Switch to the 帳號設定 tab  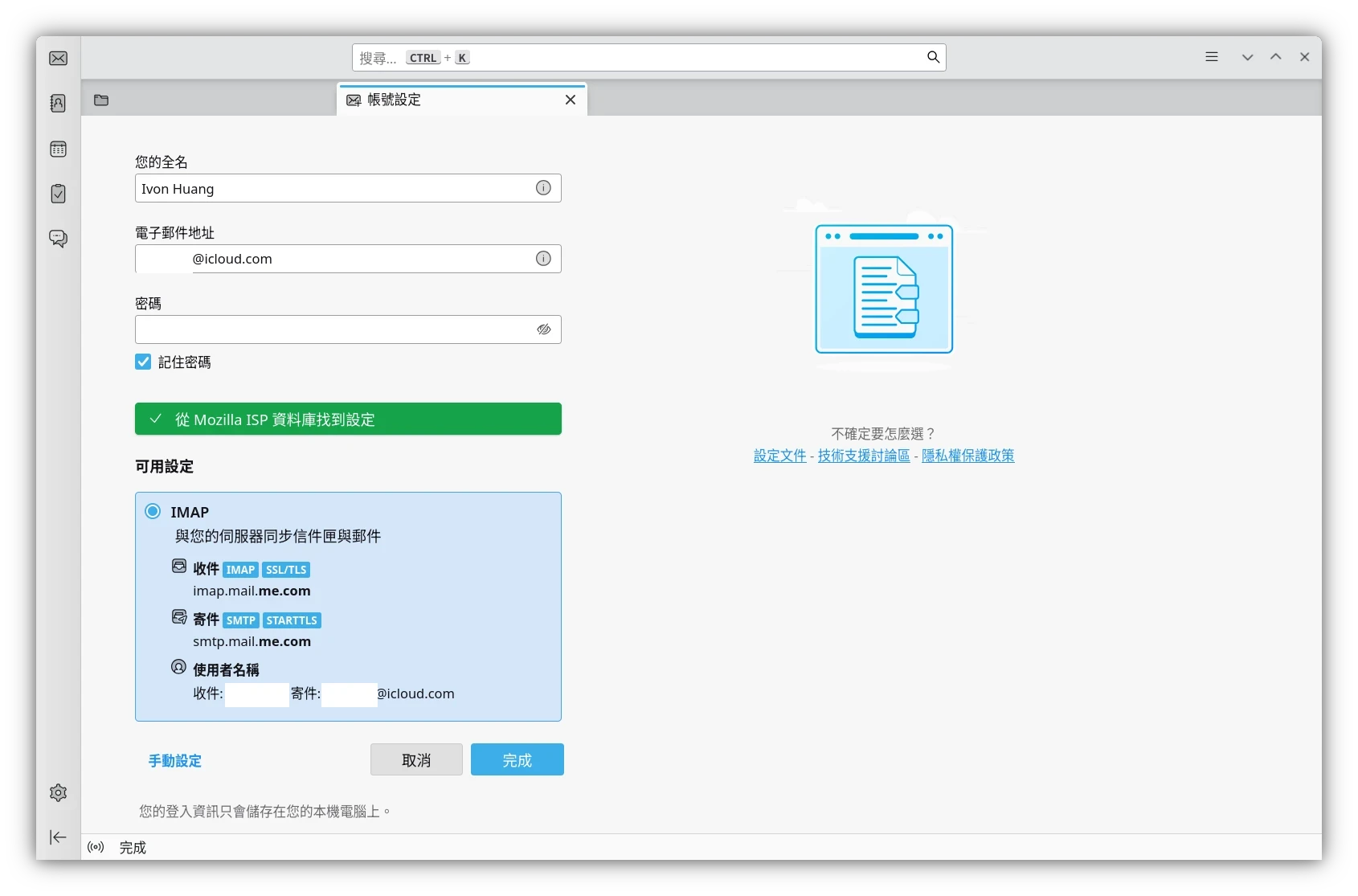tap(392, 99)
